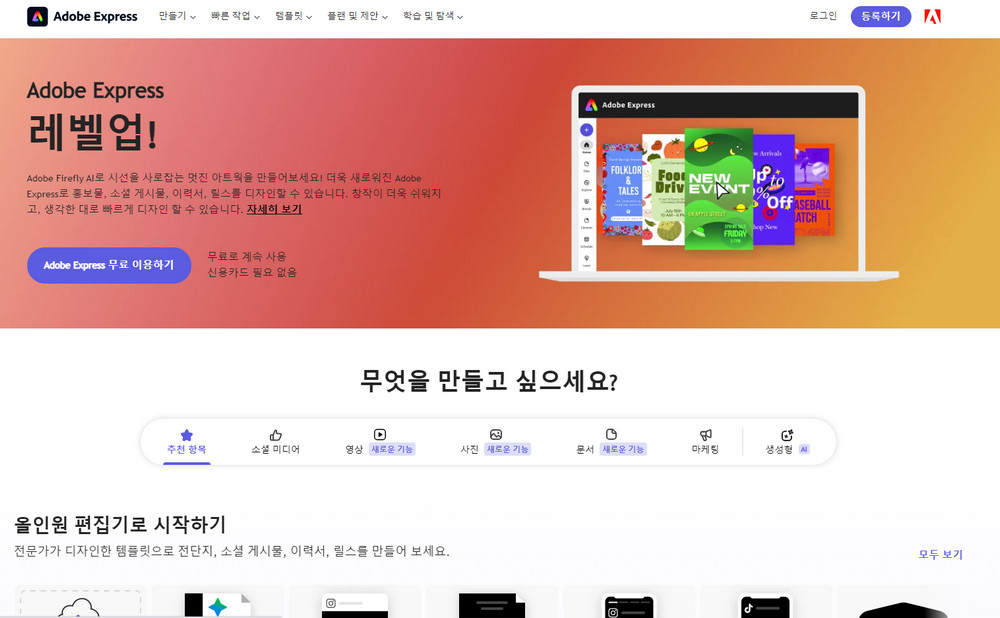Expand the 템플릿 menu

[x=293, y=16]
